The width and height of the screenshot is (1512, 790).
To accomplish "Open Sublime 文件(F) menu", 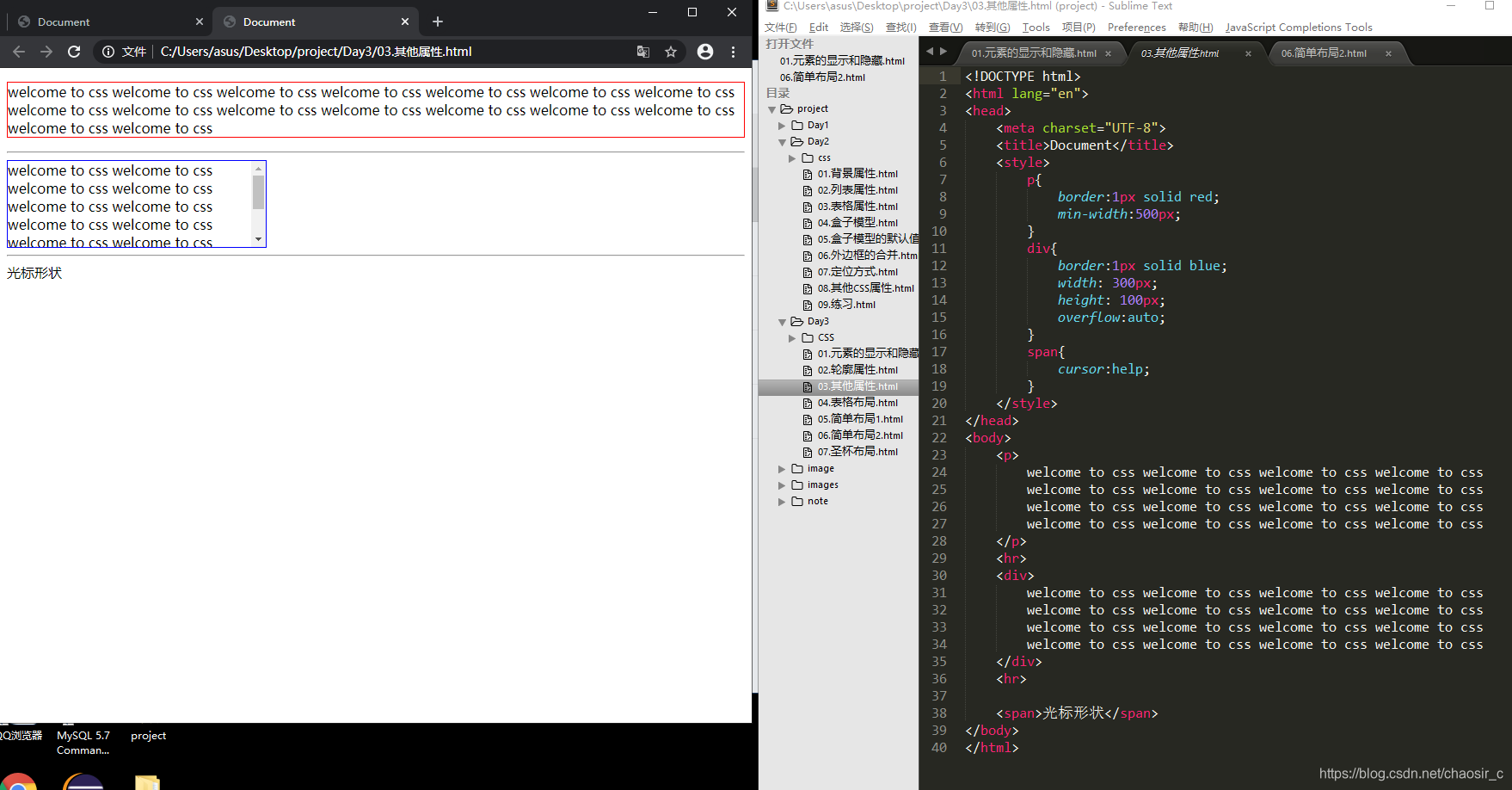I will click(780, 28).
